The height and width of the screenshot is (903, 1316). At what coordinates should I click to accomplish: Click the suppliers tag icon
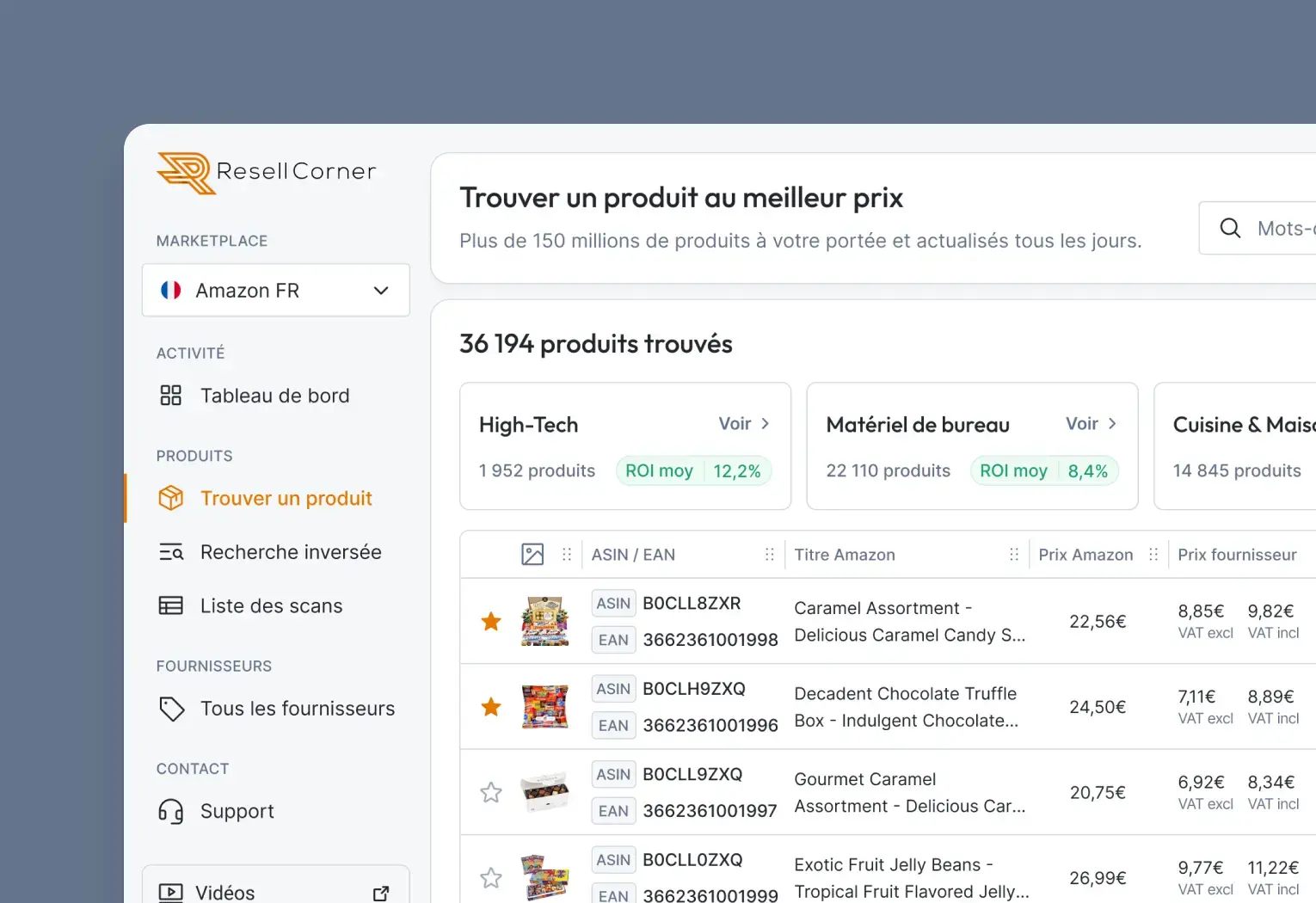[x=172, y=709]
